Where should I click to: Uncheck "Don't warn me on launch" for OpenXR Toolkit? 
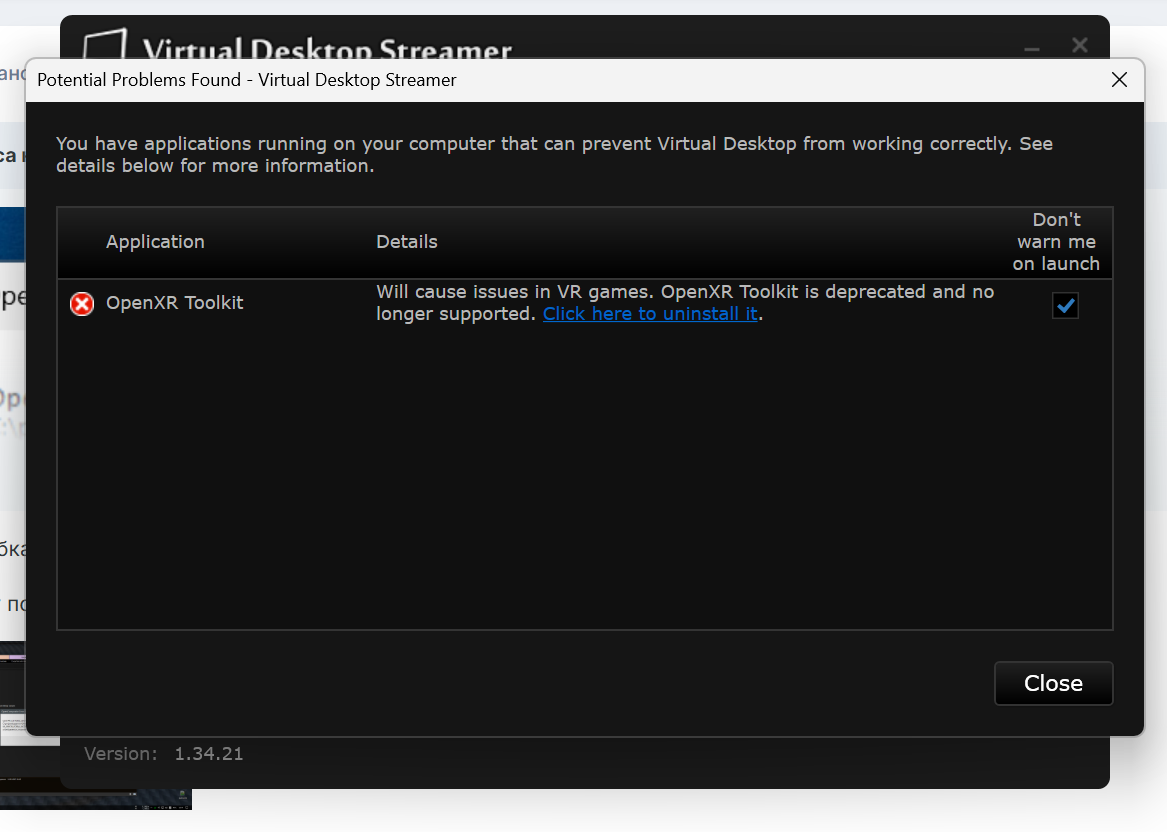click(x=1065, y=305)
